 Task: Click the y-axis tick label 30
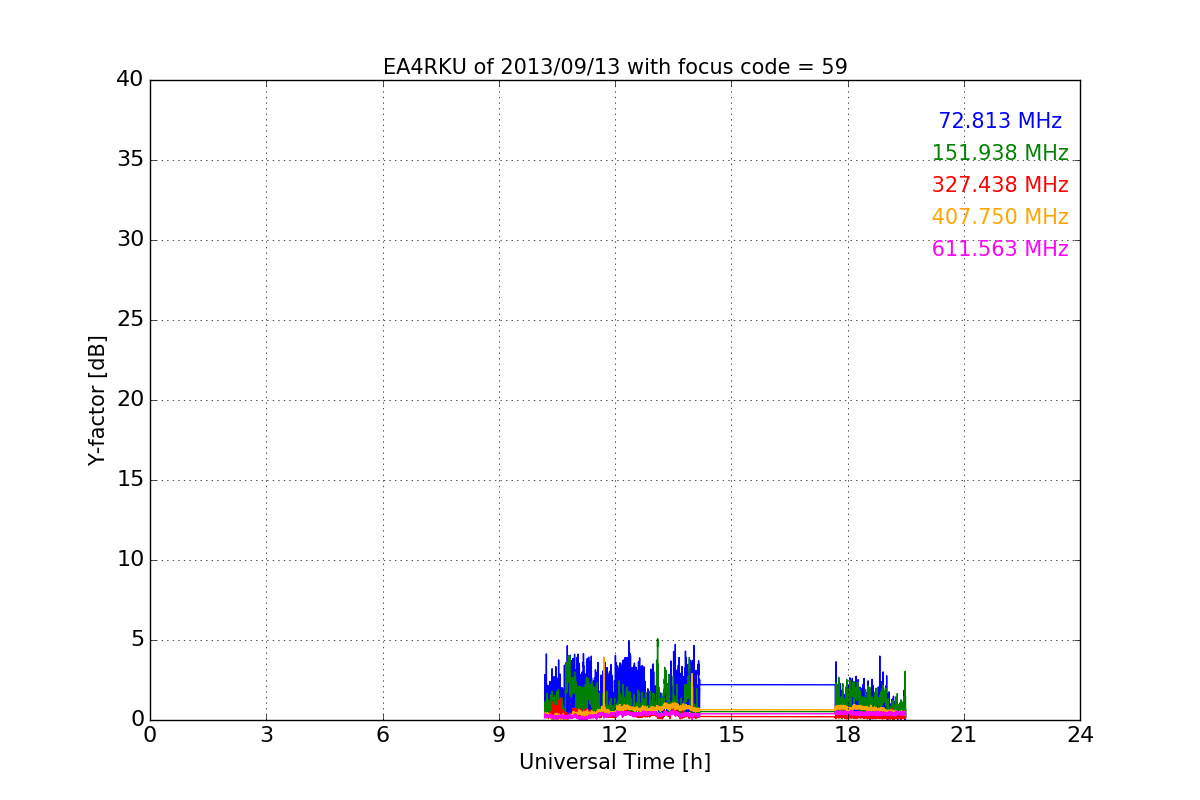(x=130, y=240)
